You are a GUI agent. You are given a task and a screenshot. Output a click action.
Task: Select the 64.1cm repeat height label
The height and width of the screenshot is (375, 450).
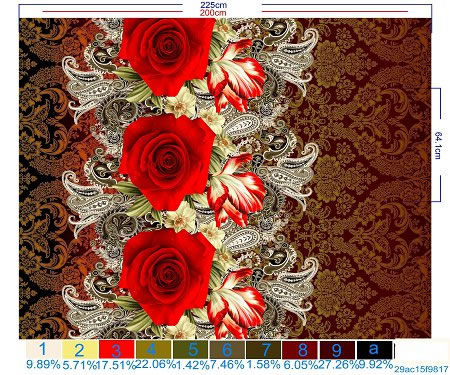pyautogui.click(x=438, y=145)
